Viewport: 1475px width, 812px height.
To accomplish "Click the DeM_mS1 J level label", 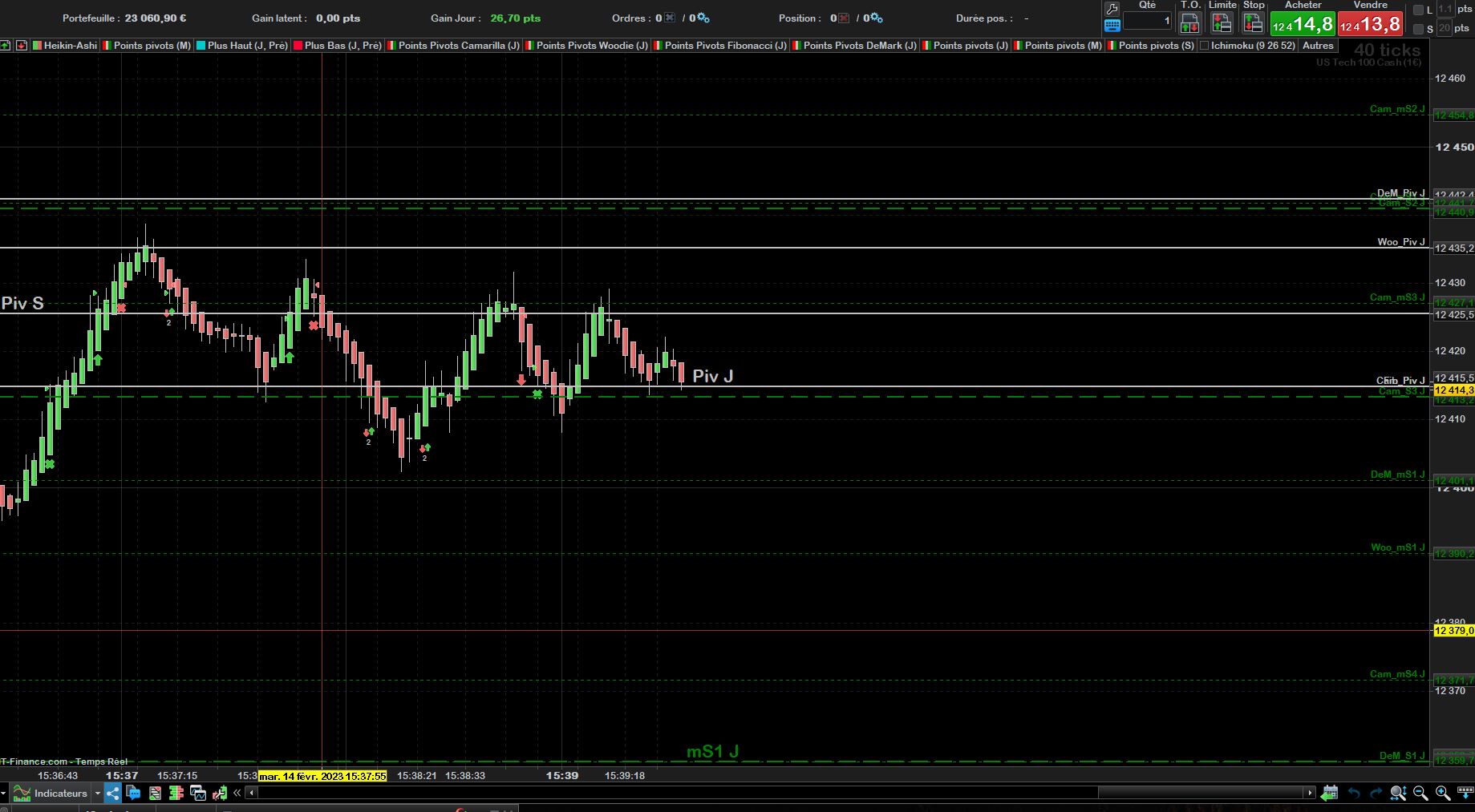I will coord(1398,475).
